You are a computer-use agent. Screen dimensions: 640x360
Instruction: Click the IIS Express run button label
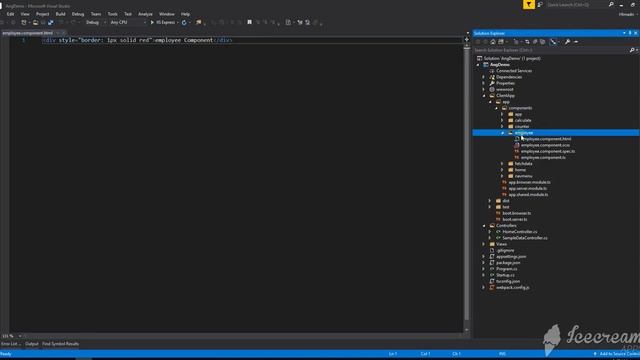[165, 22]
